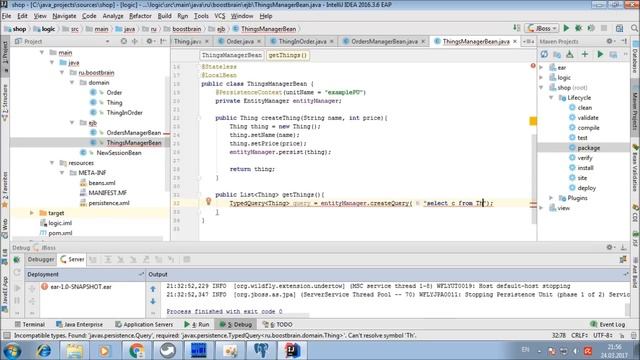
Task: Collapse the ru.boostbrain package
Action: click(62, 72)
